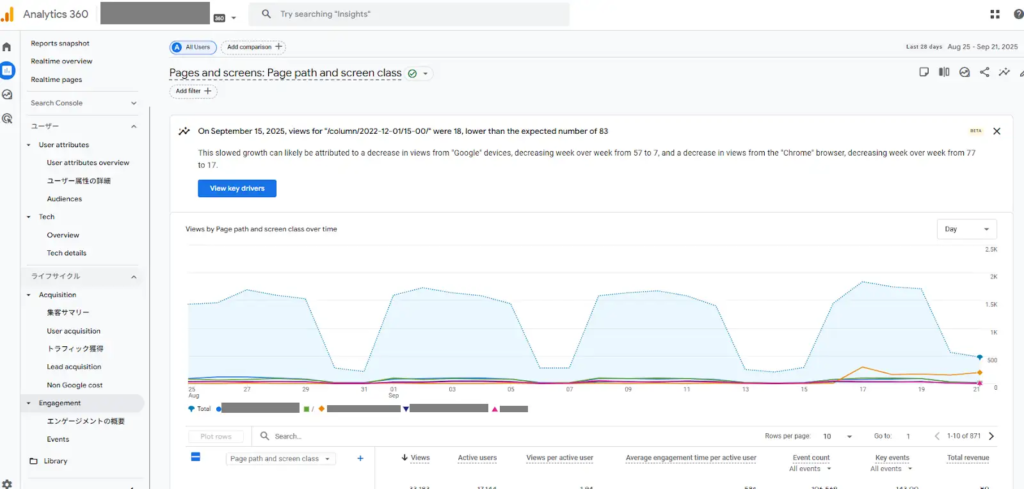The height and width of the screenshot is (489, 1024).
Task: Click the Add comparison button
Action: pos(254,47)
